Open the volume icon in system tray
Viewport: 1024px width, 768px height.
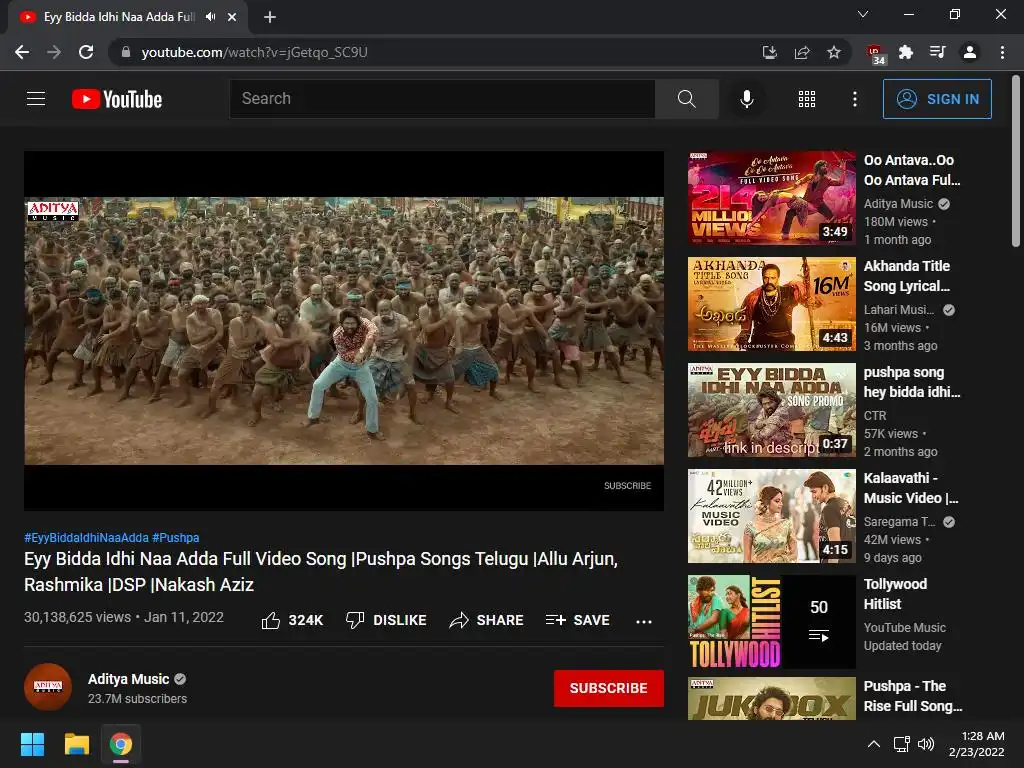[x=926, y=744]
